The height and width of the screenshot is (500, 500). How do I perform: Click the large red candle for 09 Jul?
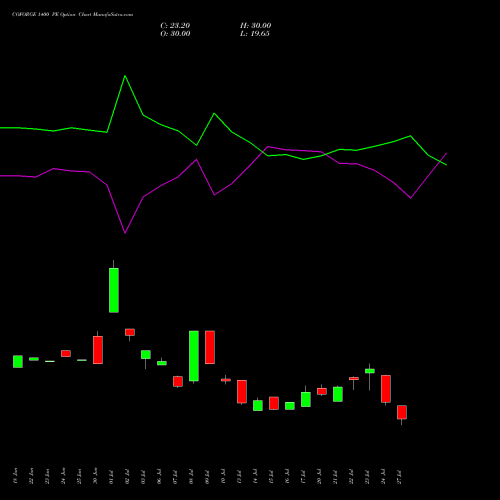point(210,347)
